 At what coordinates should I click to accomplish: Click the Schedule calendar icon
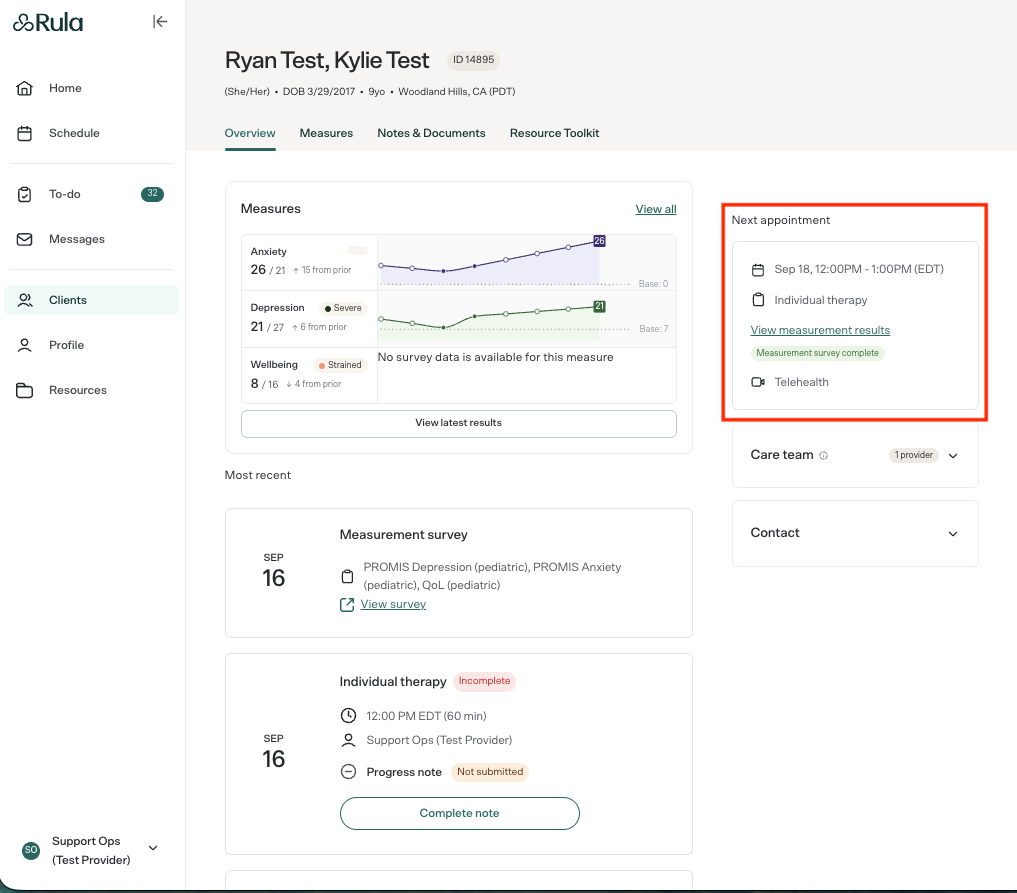coord(25,134)
